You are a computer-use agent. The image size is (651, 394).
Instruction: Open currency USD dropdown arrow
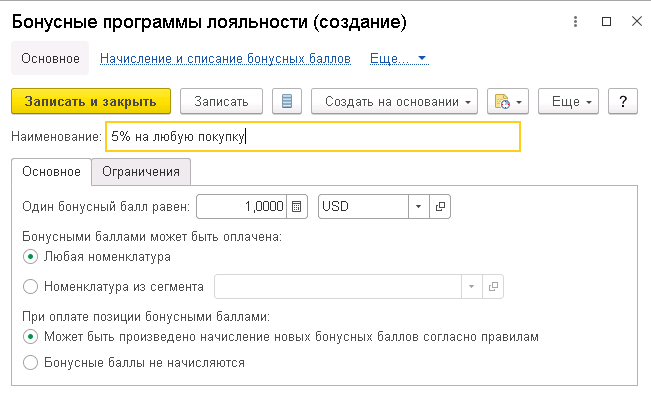(x=418, y=206)
